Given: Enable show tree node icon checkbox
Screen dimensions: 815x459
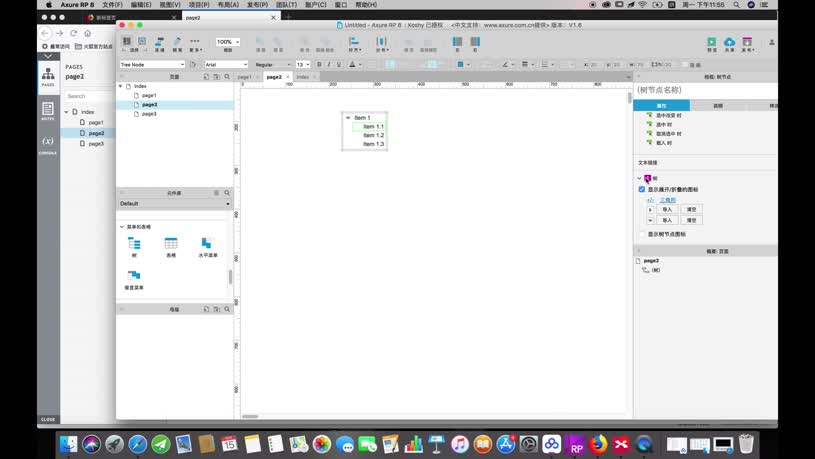Looking at the screenshot, I should [x=642, y=234].
